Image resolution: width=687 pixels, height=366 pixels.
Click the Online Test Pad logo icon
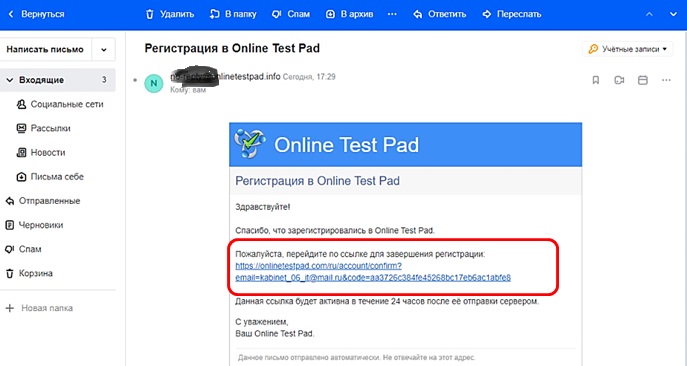click(250, 143)
